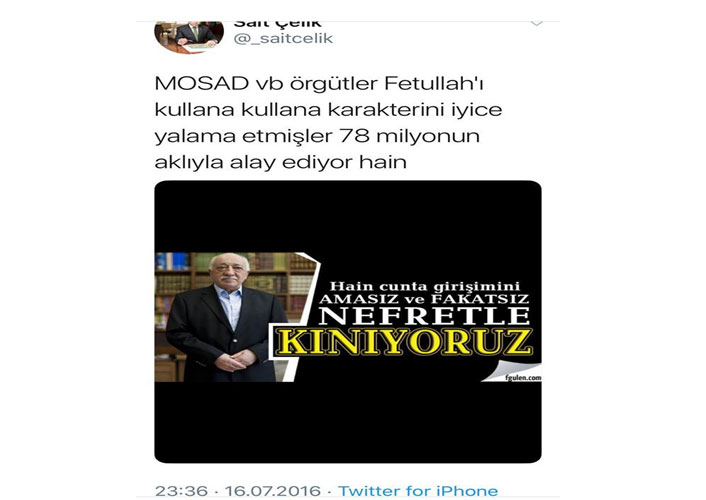Click the 16.07.2016 tweet date

point(273,491)
